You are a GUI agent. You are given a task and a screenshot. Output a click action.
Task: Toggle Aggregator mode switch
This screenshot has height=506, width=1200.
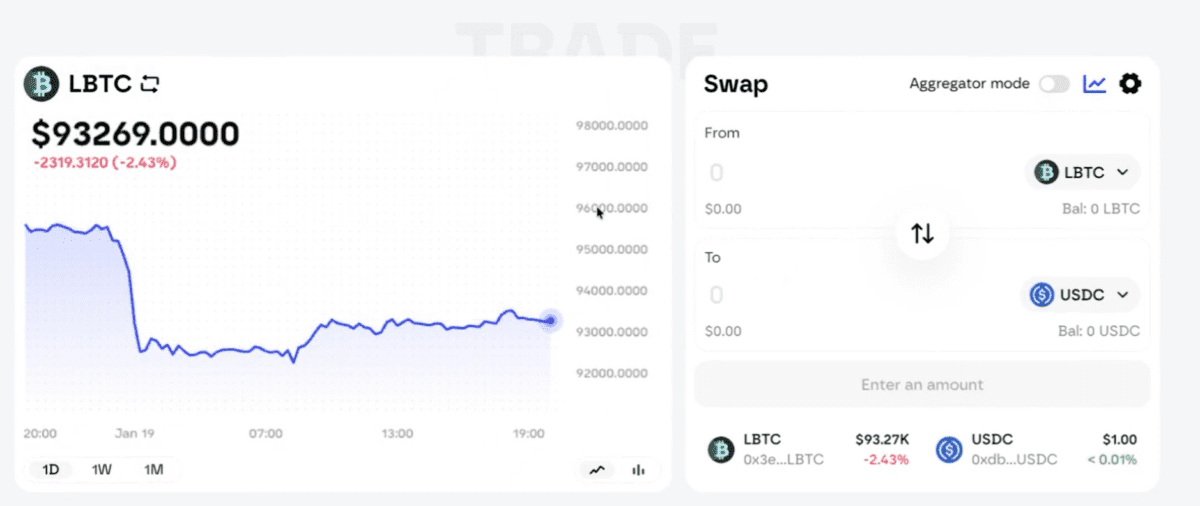pos(1054,84)
